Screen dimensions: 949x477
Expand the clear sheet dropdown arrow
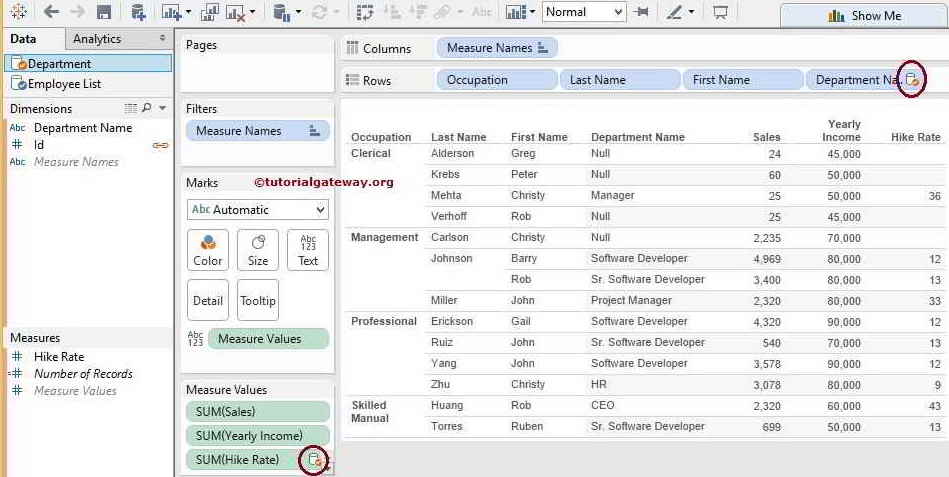pyautogui.click(x=252, y=12)
